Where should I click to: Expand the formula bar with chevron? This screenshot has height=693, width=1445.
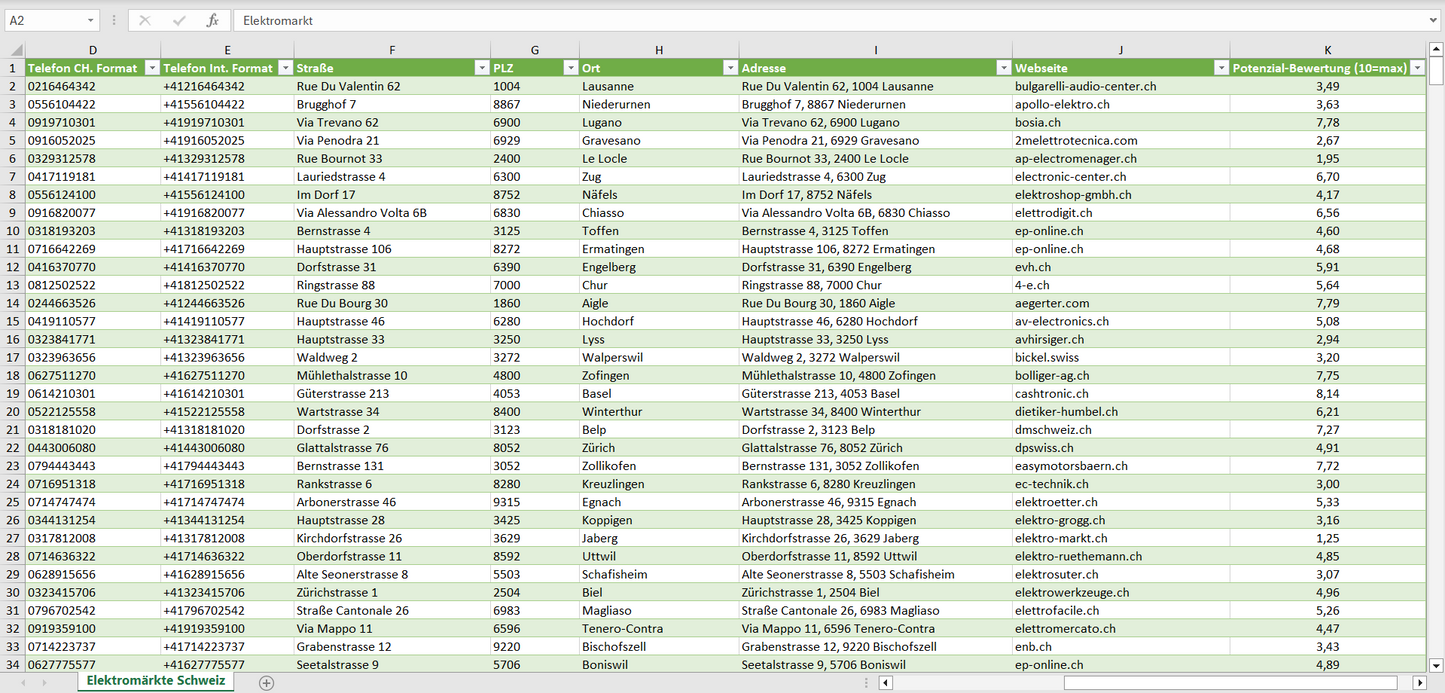1434,20
